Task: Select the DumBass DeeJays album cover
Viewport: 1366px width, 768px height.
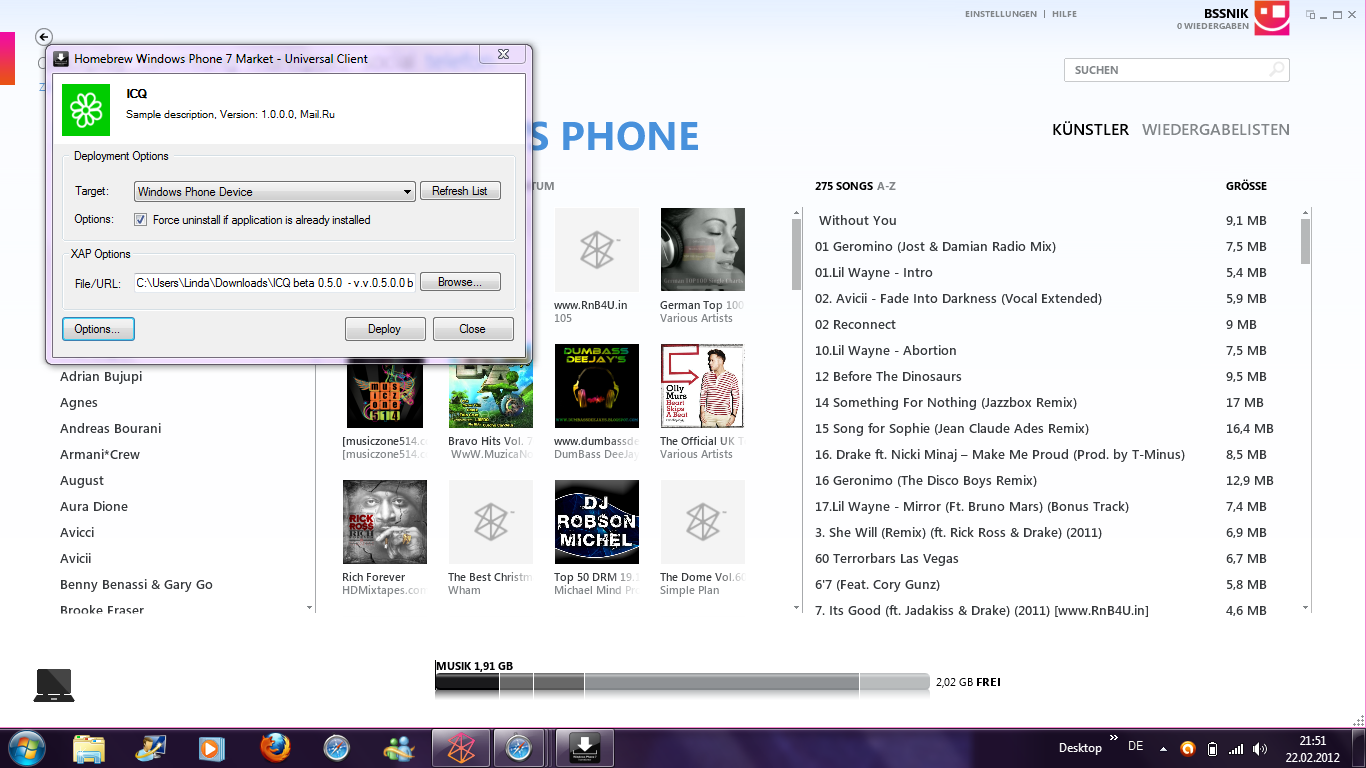Action: tap(596, 386)
